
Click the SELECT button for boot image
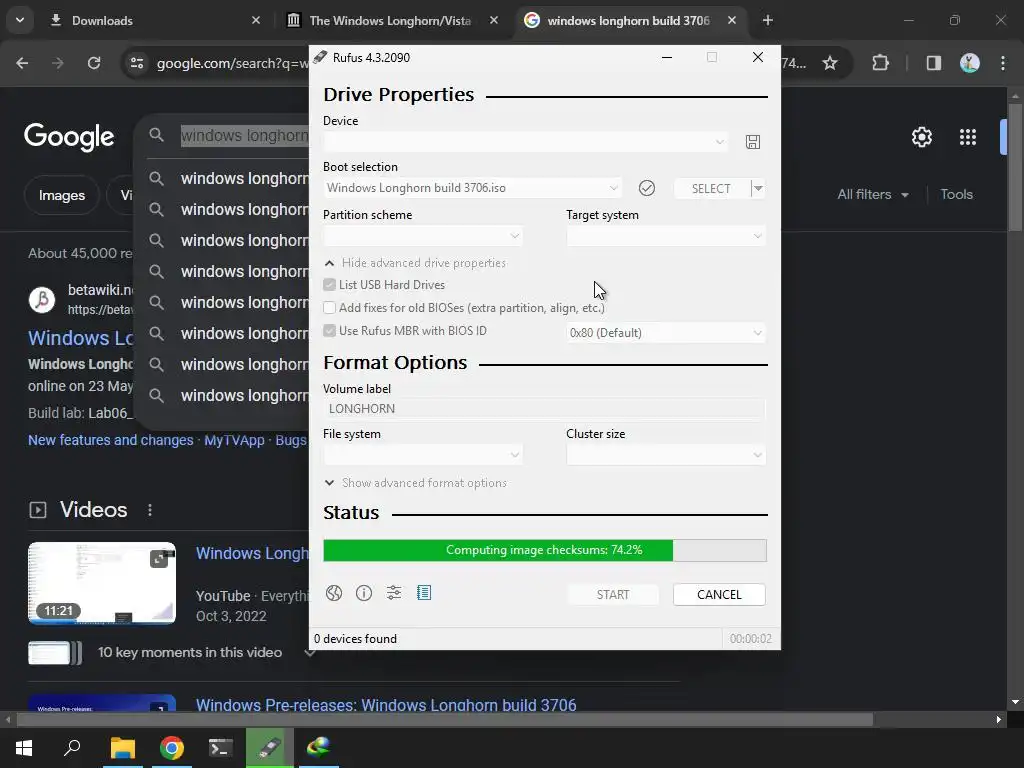(711, 188)
